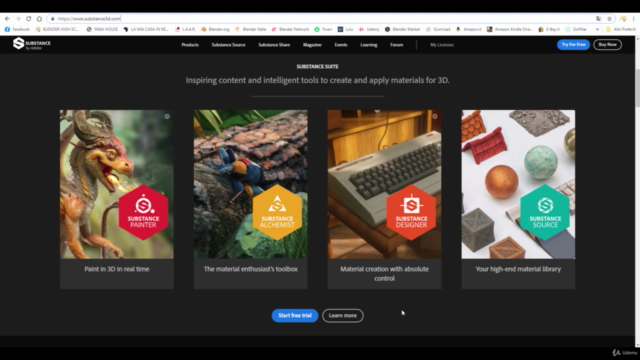
Task: Click the browser address bar URL
Action: [x=89, y=19]
